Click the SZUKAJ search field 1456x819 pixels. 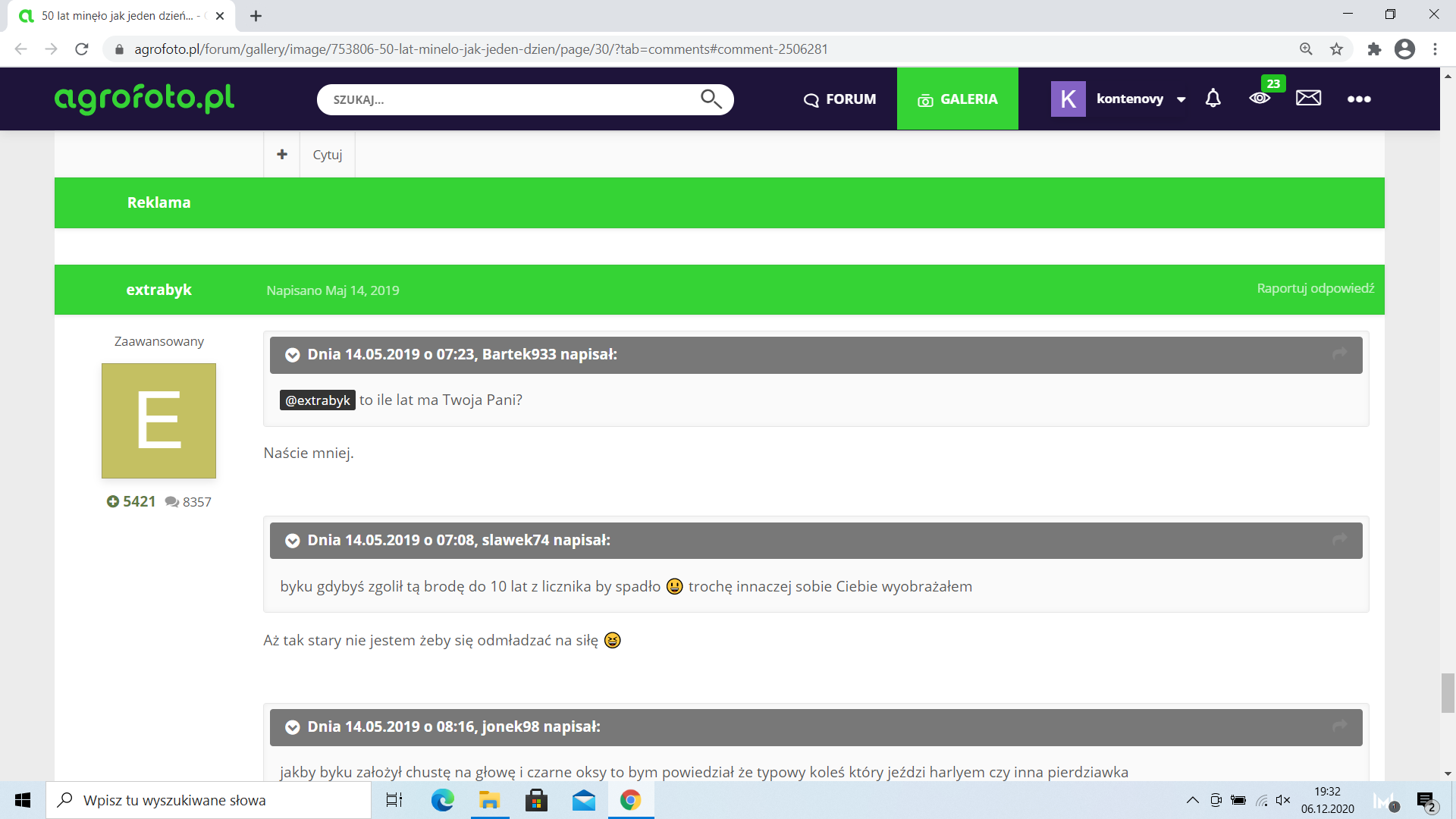tap(508, 99)
